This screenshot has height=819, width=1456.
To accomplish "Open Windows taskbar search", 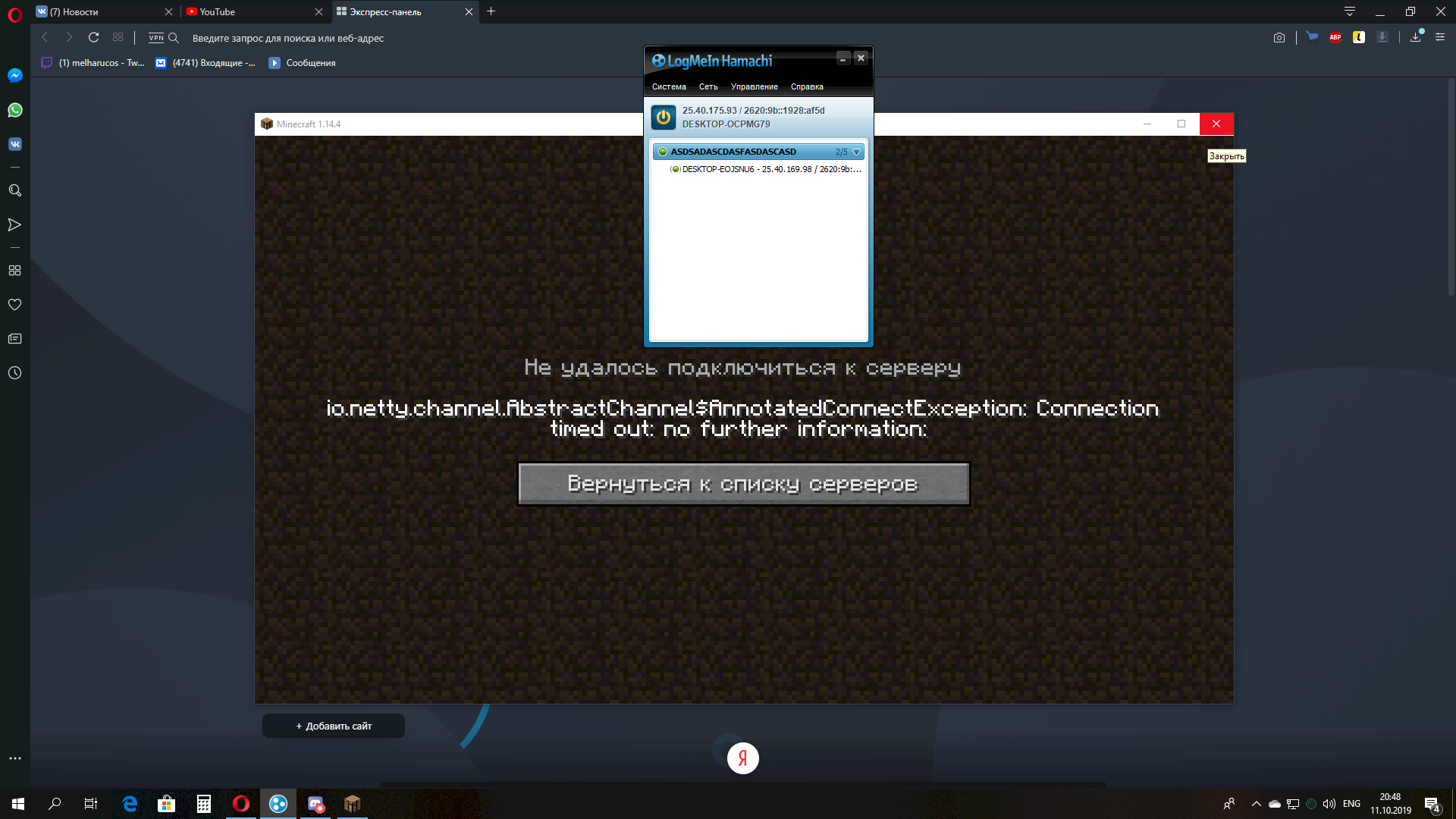I will [55, 804].
